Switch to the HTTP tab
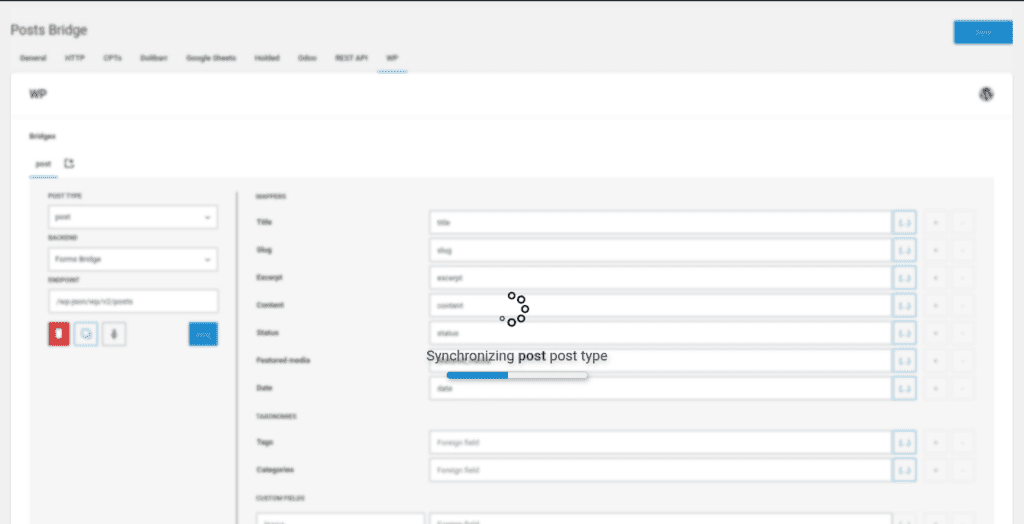This screenshot has width=1024, height=524. (74, 58)
